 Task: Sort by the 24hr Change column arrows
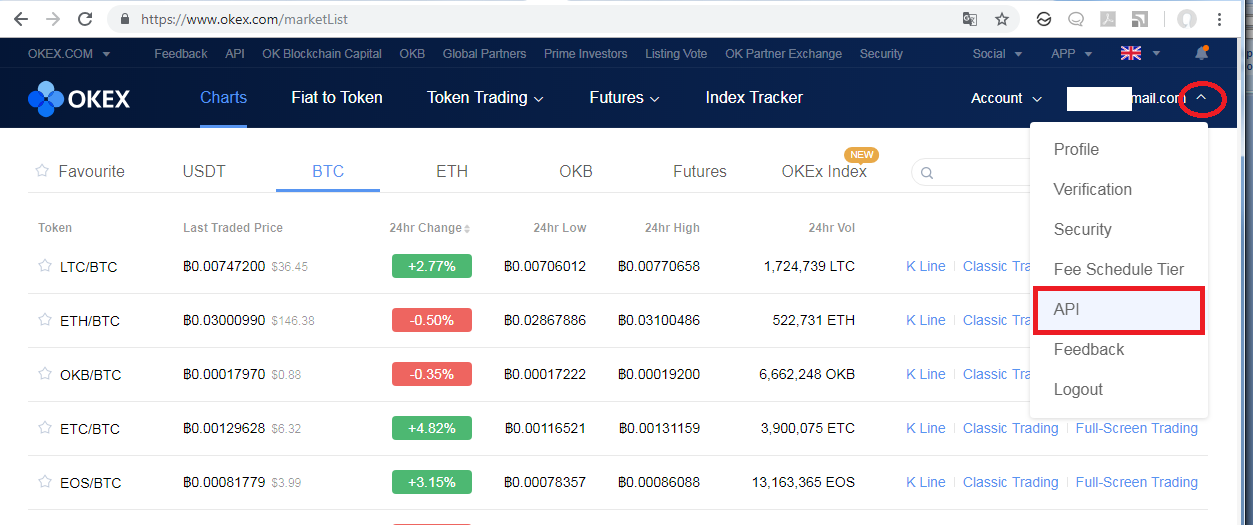coord(467,229)
